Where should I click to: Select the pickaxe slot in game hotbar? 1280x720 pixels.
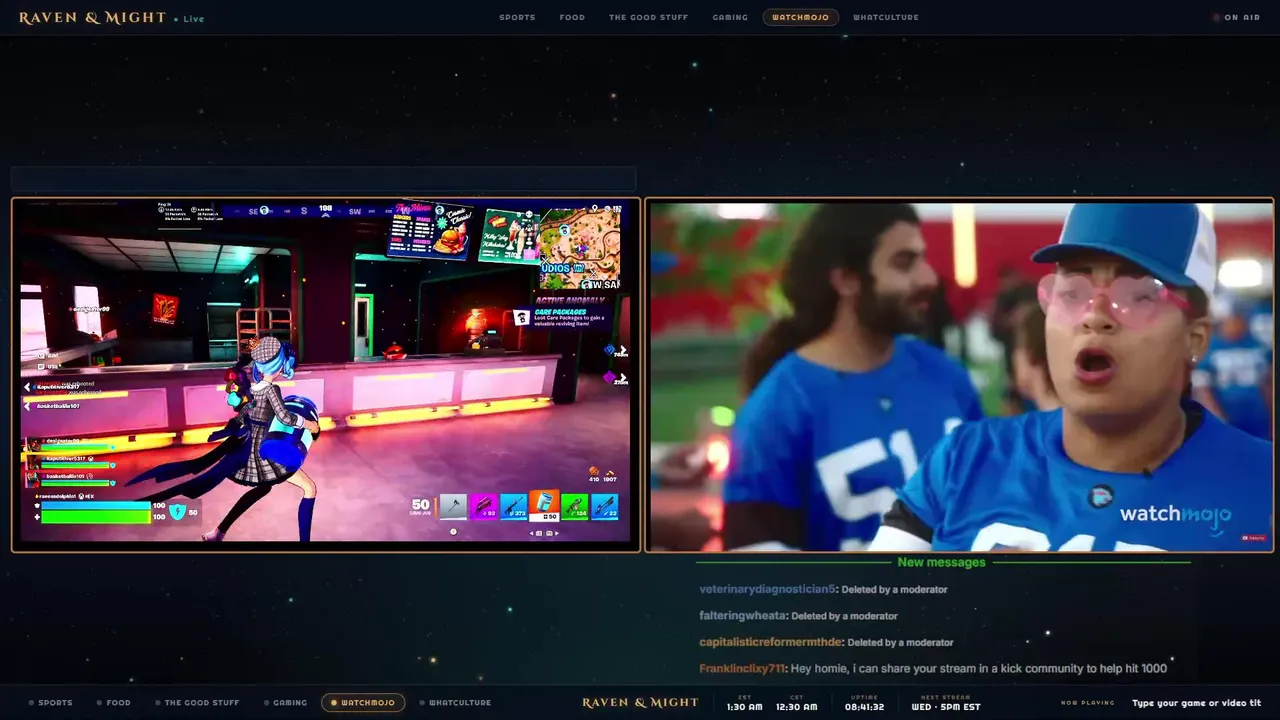[x=453, y=506]
